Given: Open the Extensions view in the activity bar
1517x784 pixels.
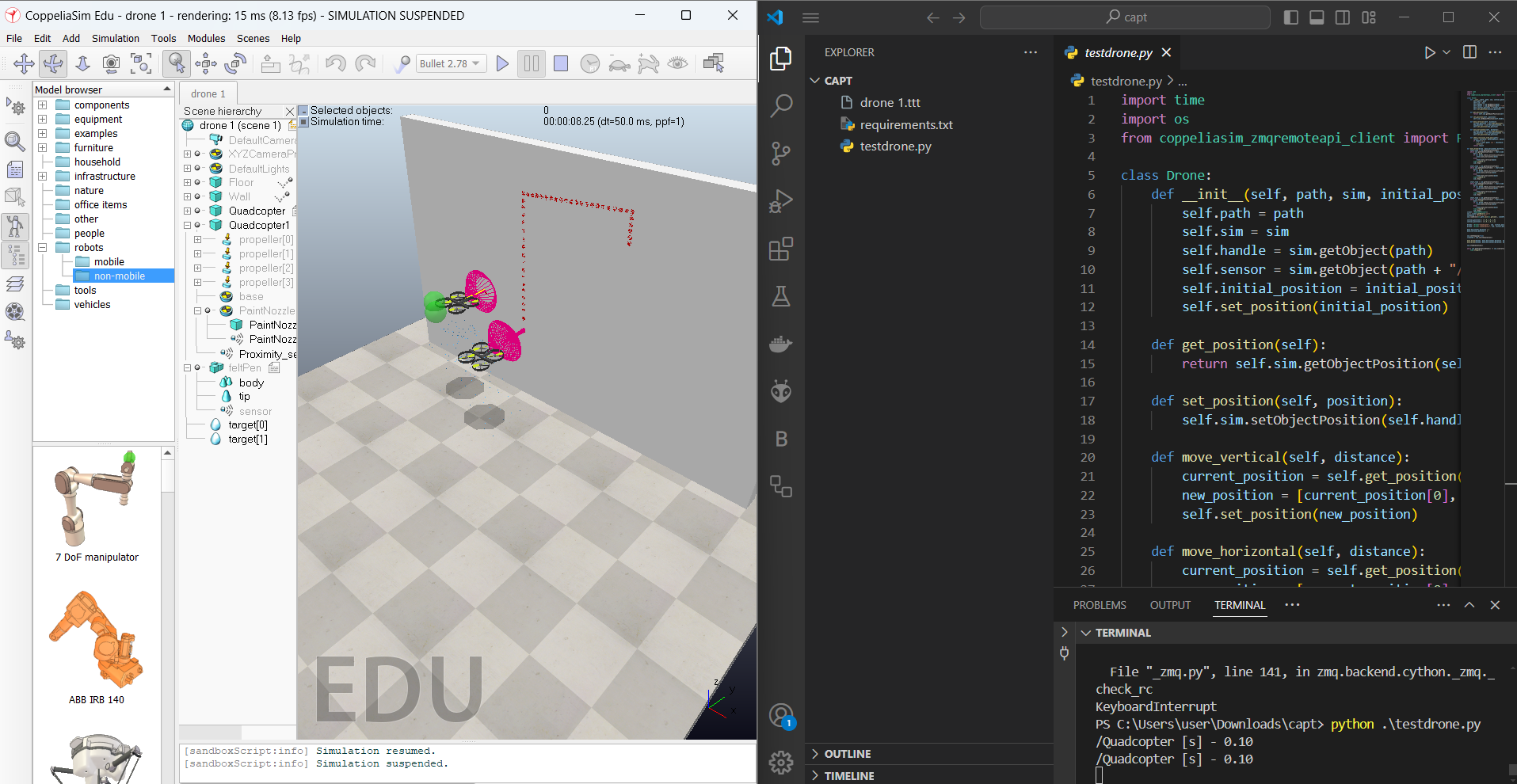Looking at the screenshot, I should pos(781,249).
